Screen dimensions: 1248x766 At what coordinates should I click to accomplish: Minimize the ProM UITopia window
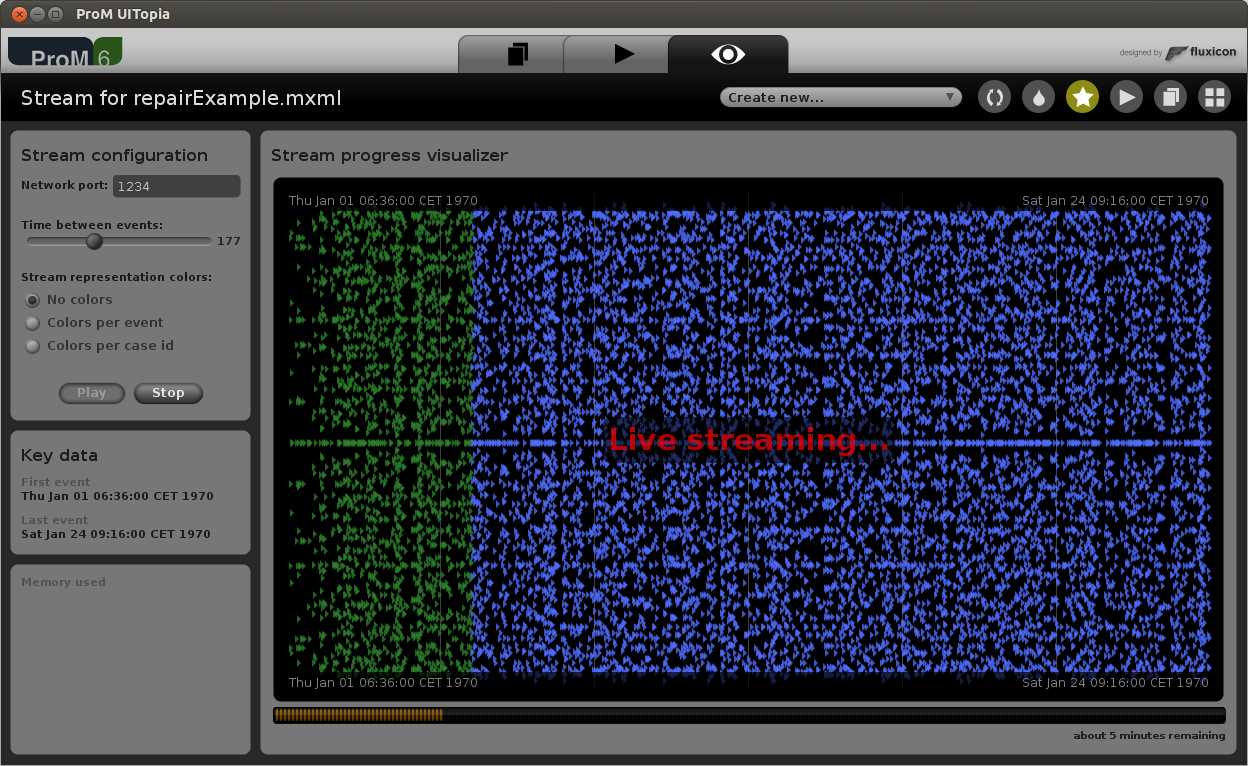(36, 14)
